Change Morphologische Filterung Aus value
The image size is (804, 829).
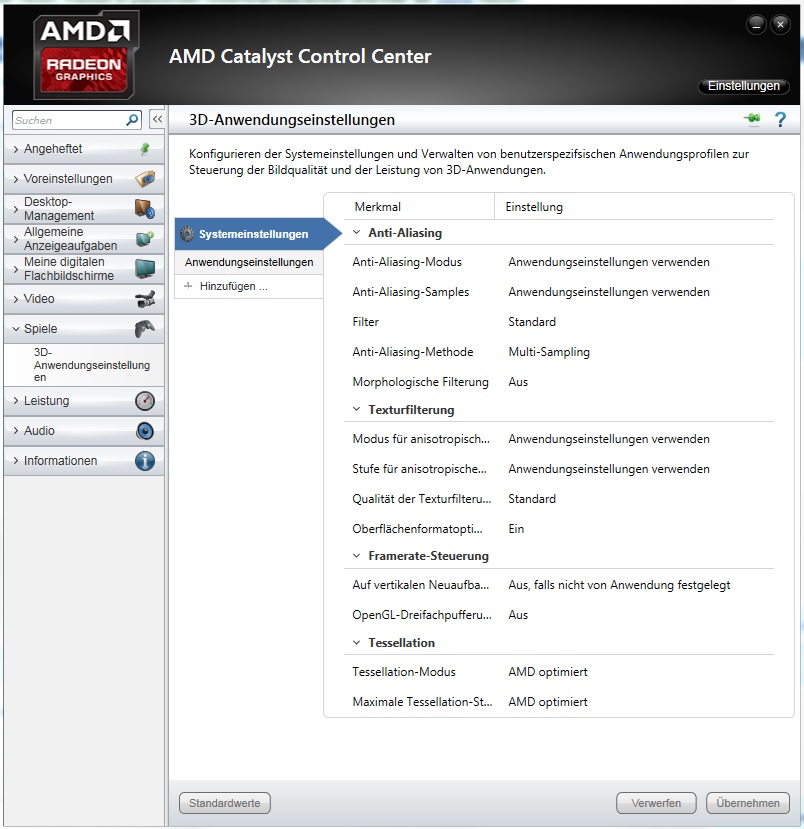pyautogui.click(x=518, y=382)
